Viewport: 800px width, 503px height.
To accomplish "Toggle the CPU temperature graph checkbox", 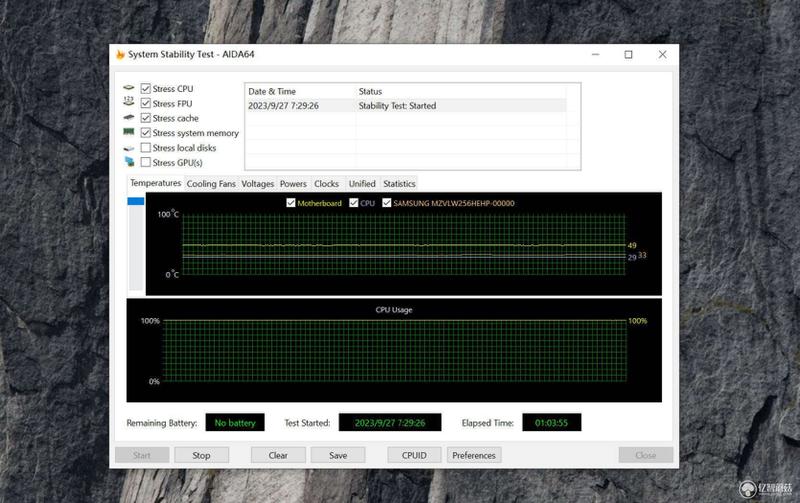I will [354, 203].
